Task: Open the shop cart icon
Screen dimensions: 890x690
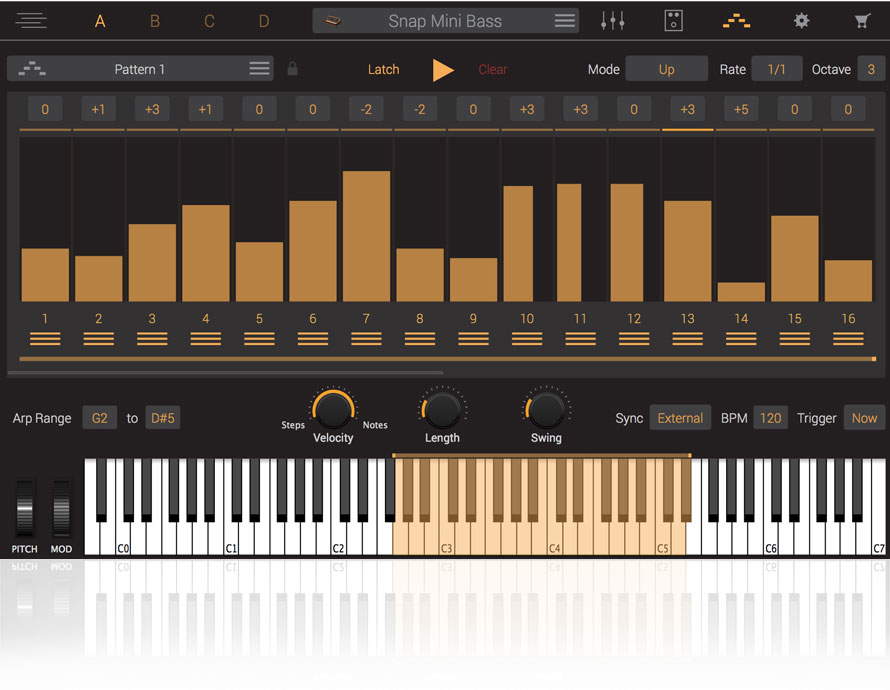Action: point(862,21)
